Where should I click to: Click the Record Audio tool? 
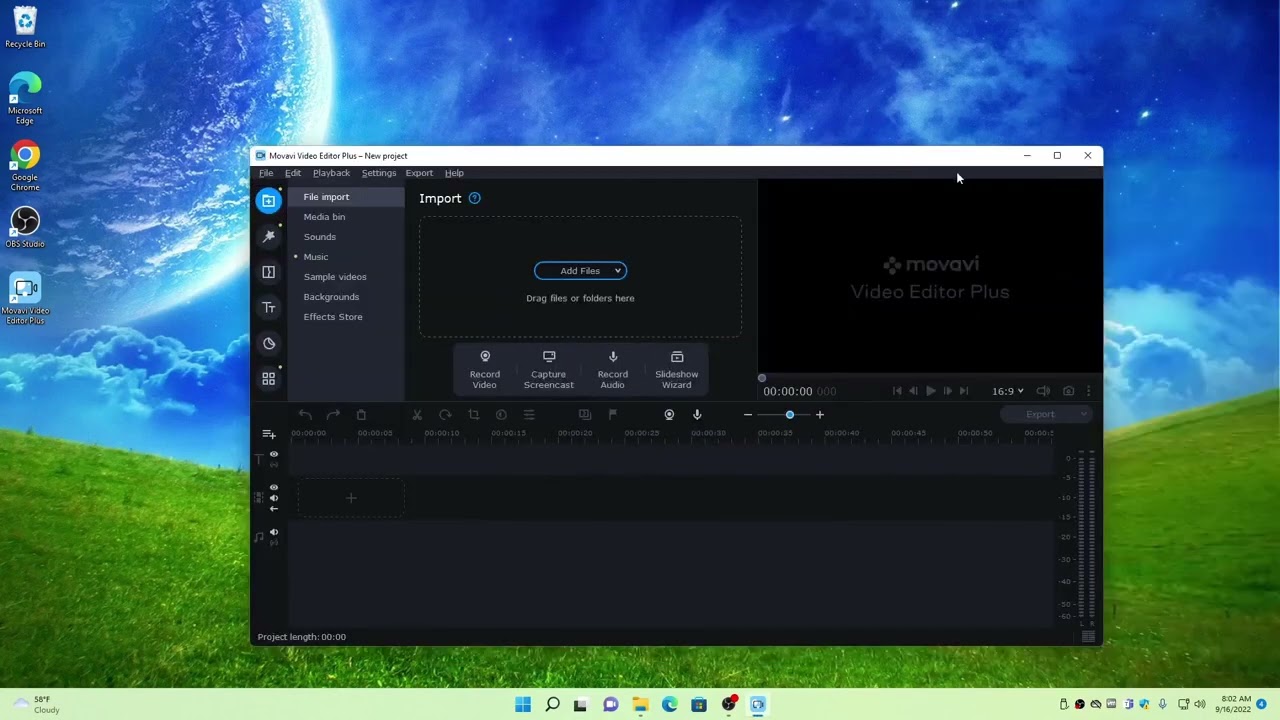613,370
